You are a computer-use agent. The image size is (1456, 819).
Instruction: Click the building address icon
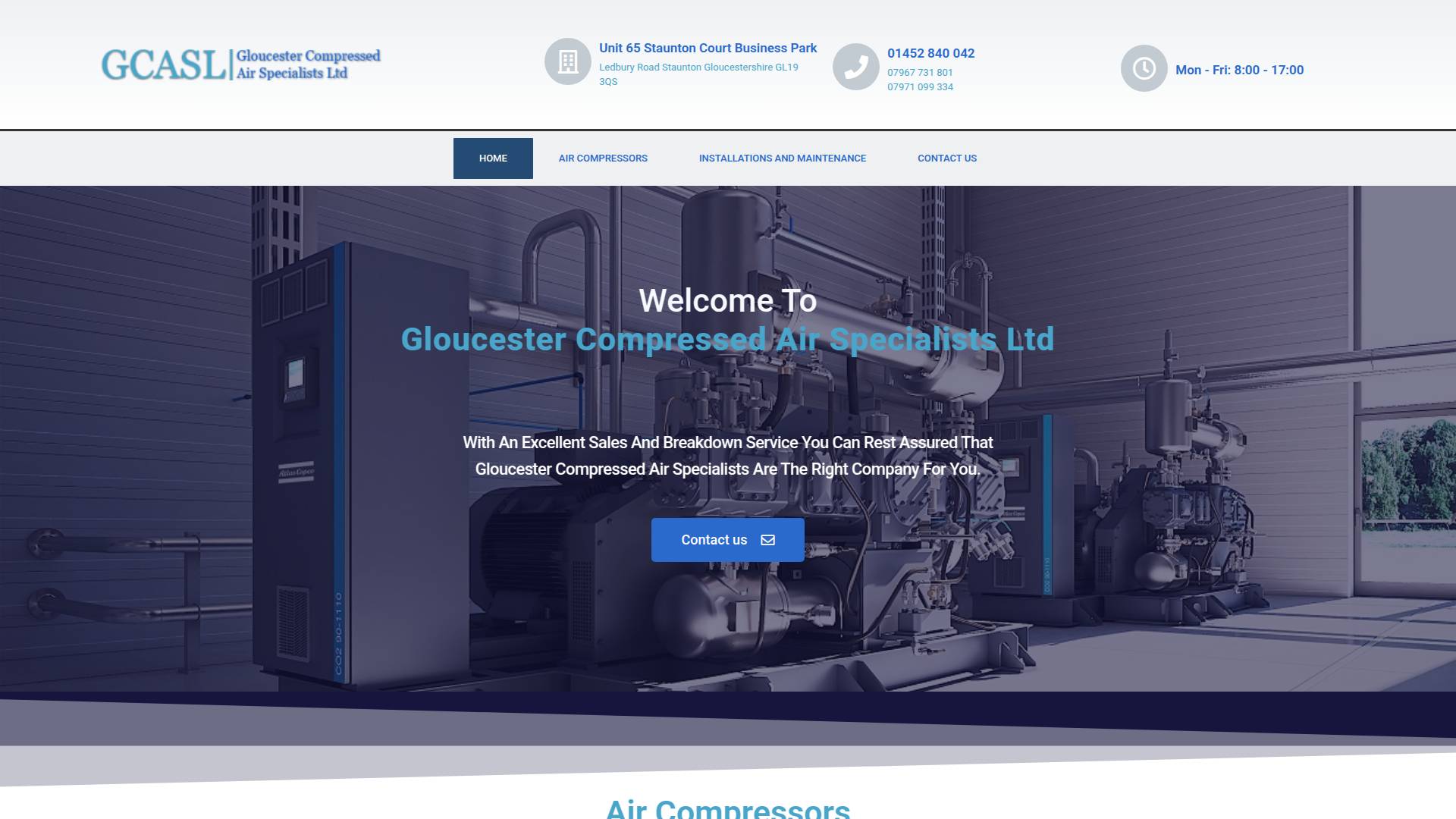(x=567, y=61)
